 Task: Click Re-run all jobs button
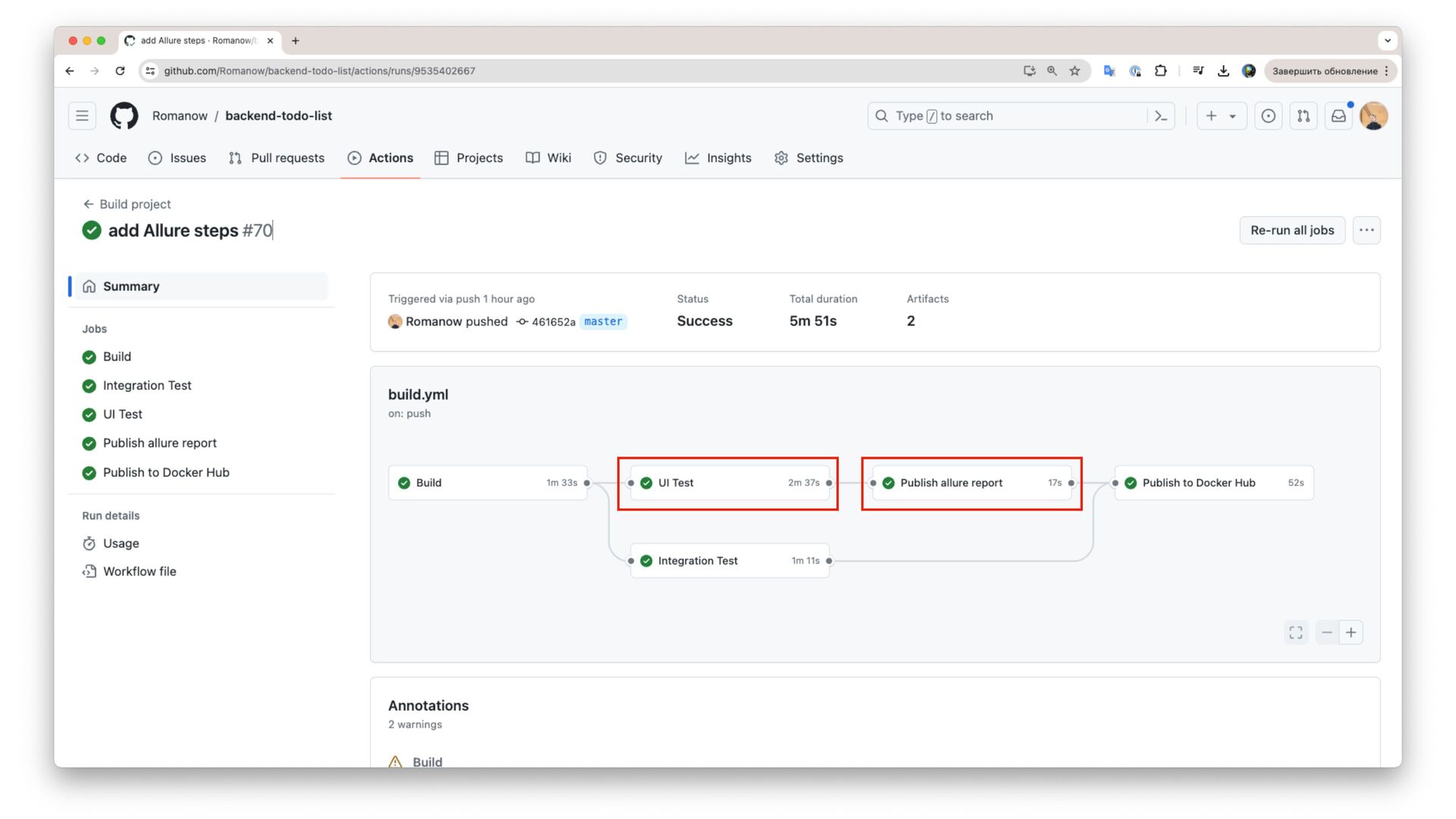click(1292, 231)
